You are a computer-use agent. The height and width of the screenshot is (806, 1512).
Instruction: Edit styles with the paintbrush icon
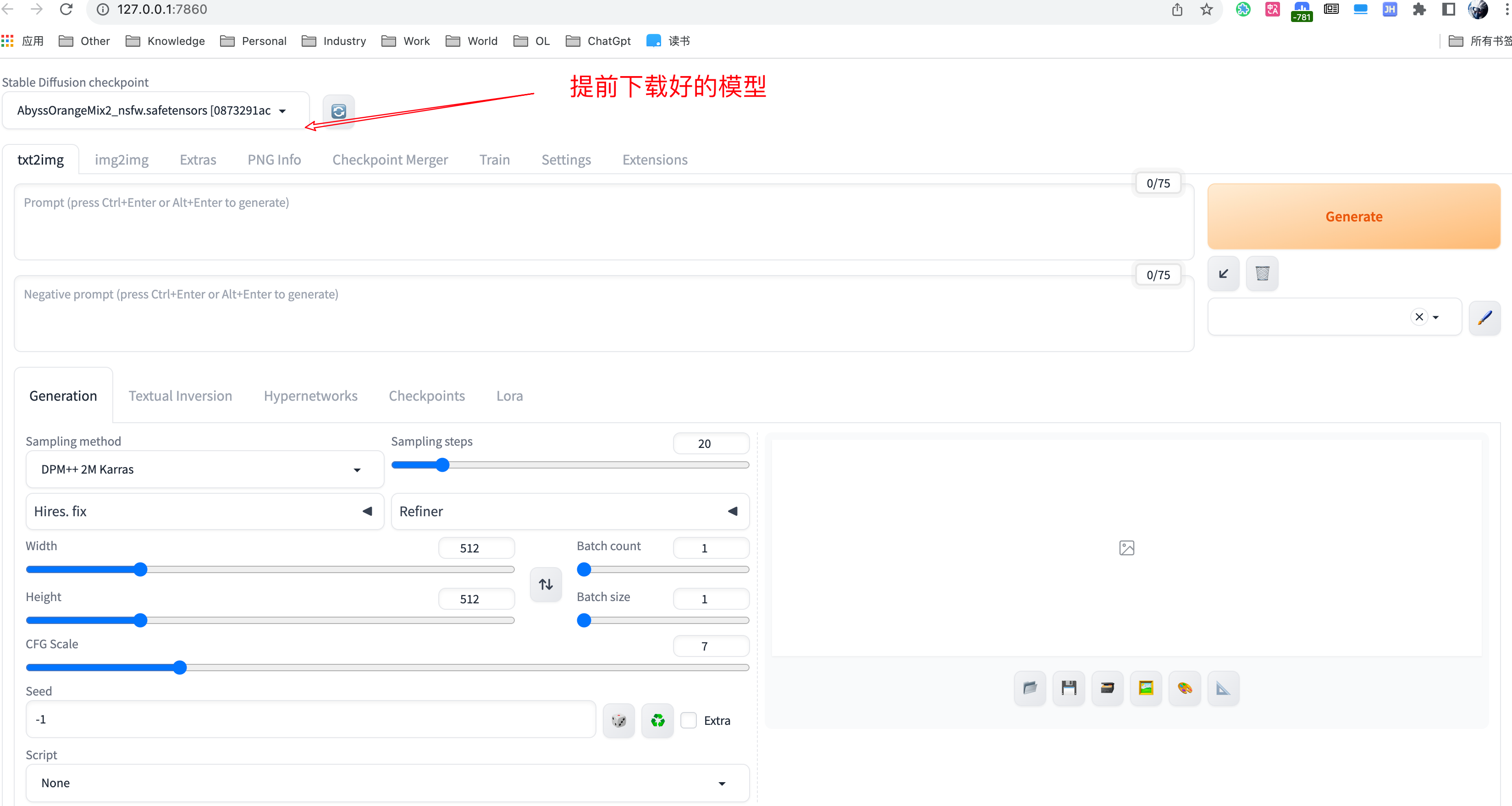point(1485,318)
